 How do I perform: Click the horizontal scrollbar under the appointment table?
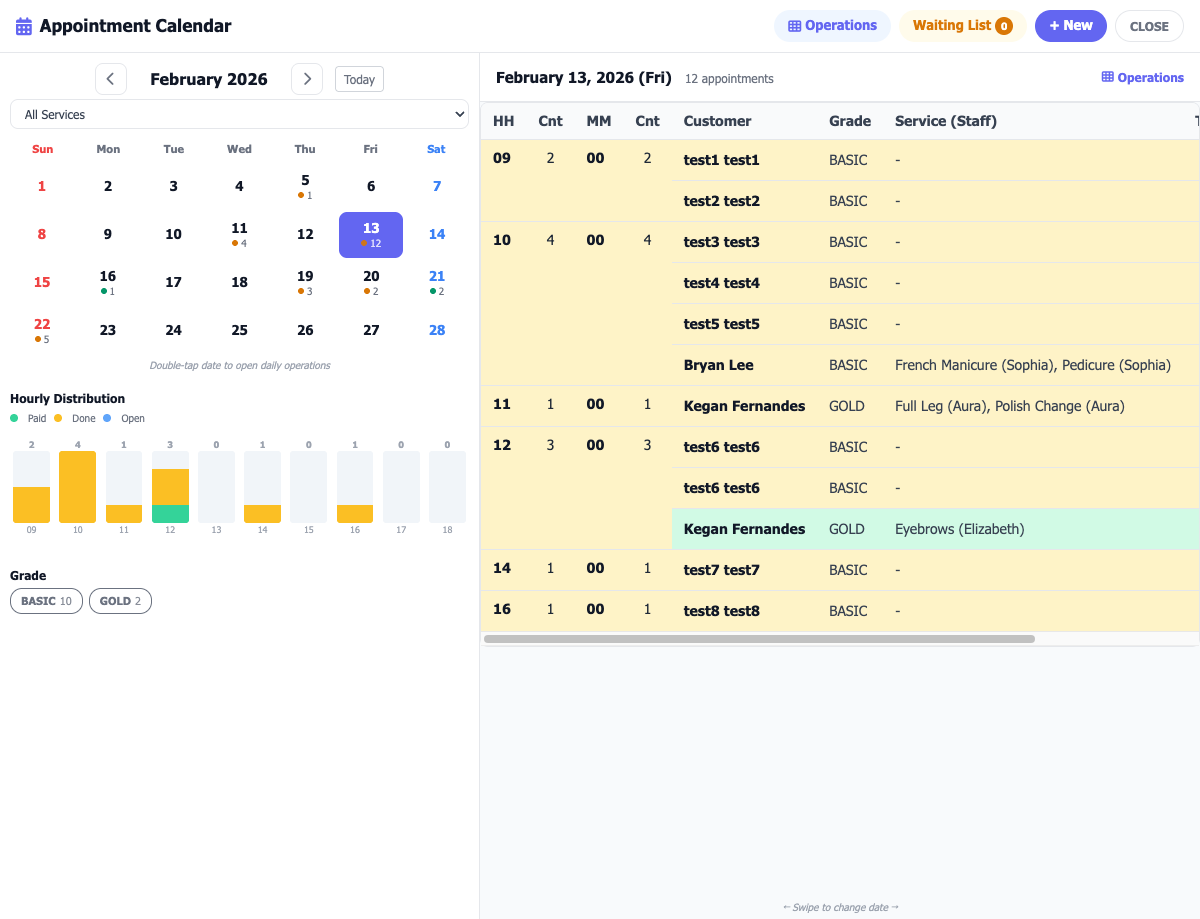click(x=760, y=637)
